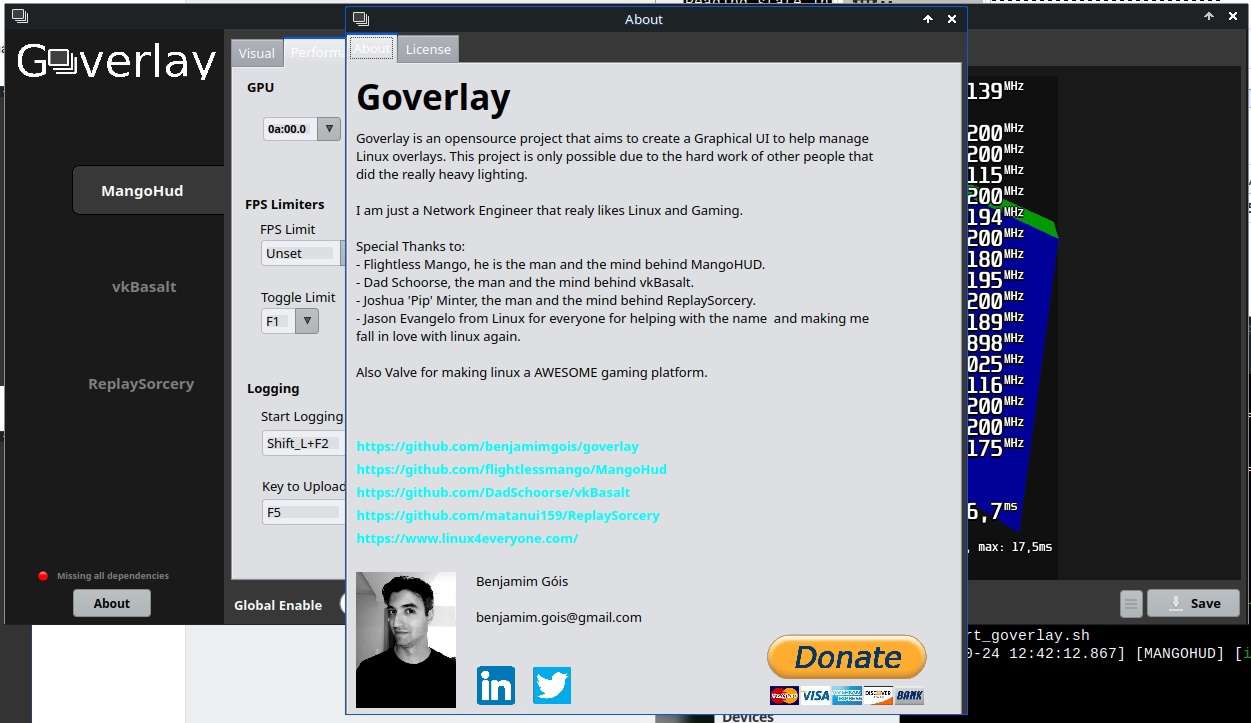Viewport: 1251px width, 723px height.
Task: Click the background window's up arrow icon
Action: pos(1210,17)
